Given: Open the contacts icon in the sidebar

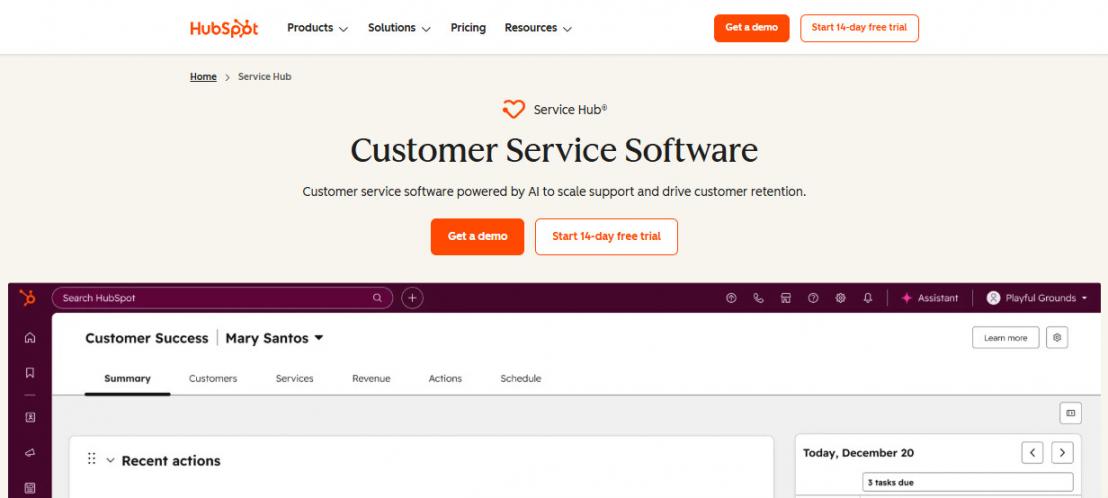Looking at the screenshot, I should tap(30, 417).
